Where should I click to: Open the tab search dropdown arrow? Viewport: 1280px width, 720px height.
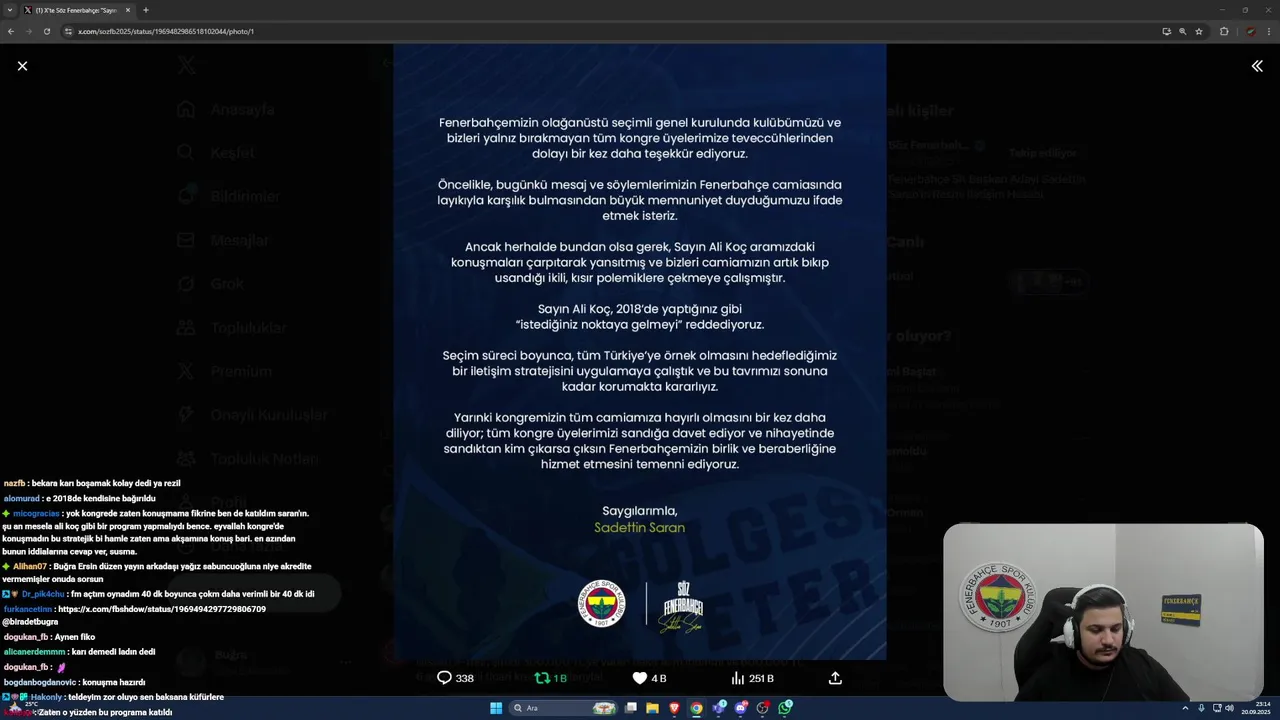point(9,10)
